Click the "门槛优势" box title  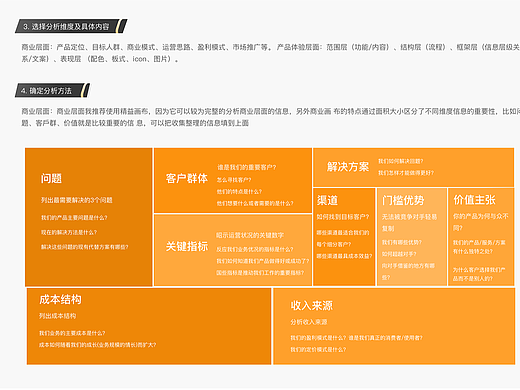click(x=403, y=200)
